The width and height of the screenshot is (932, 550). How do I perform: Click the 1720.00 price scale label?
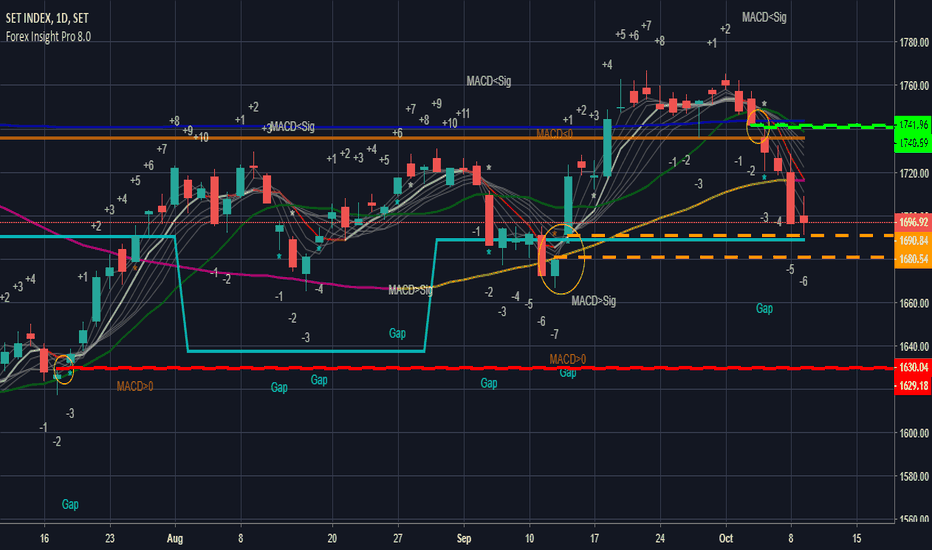point(914,174)
